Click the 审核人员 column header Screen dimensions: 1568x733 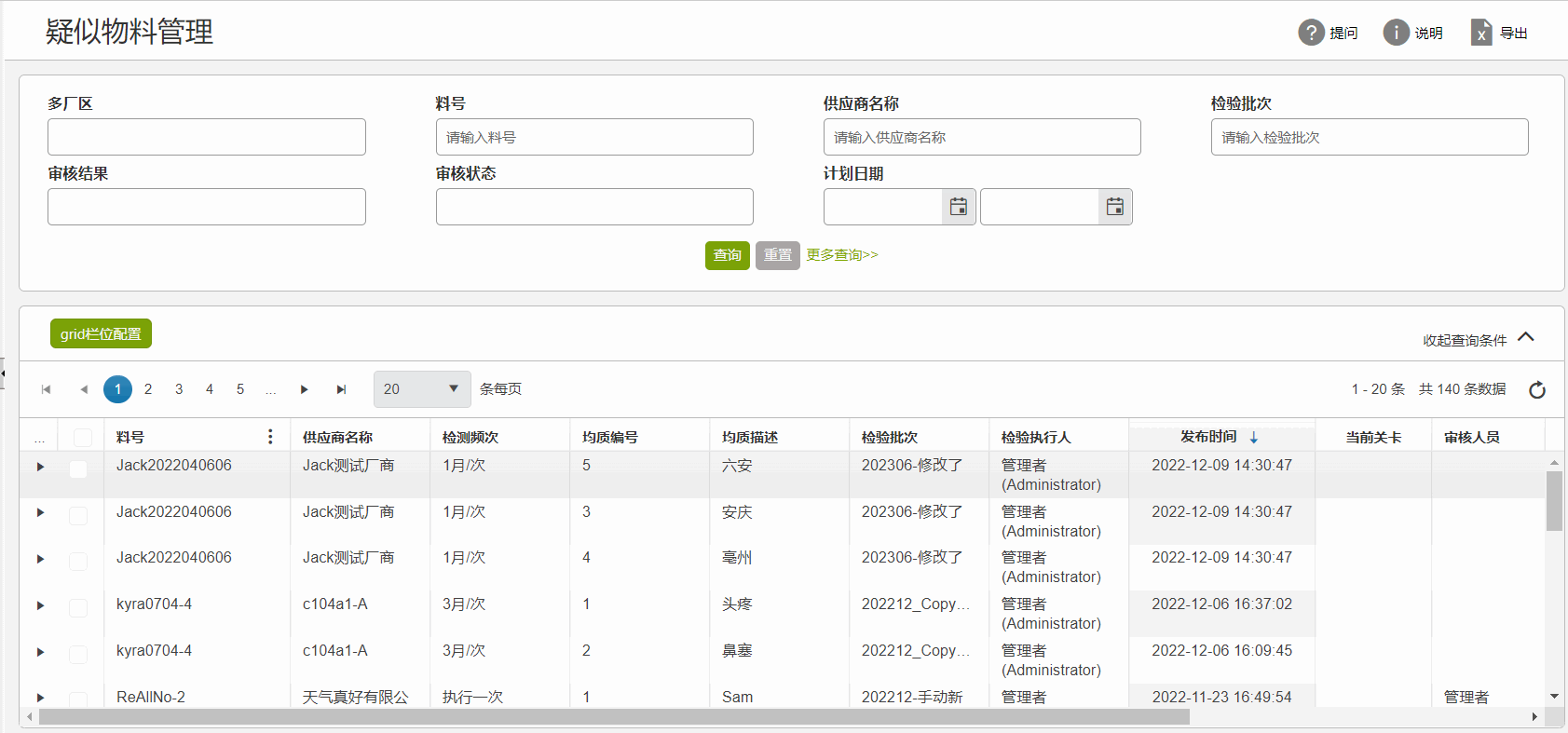pyautogui.click(x=1472, y=438)
